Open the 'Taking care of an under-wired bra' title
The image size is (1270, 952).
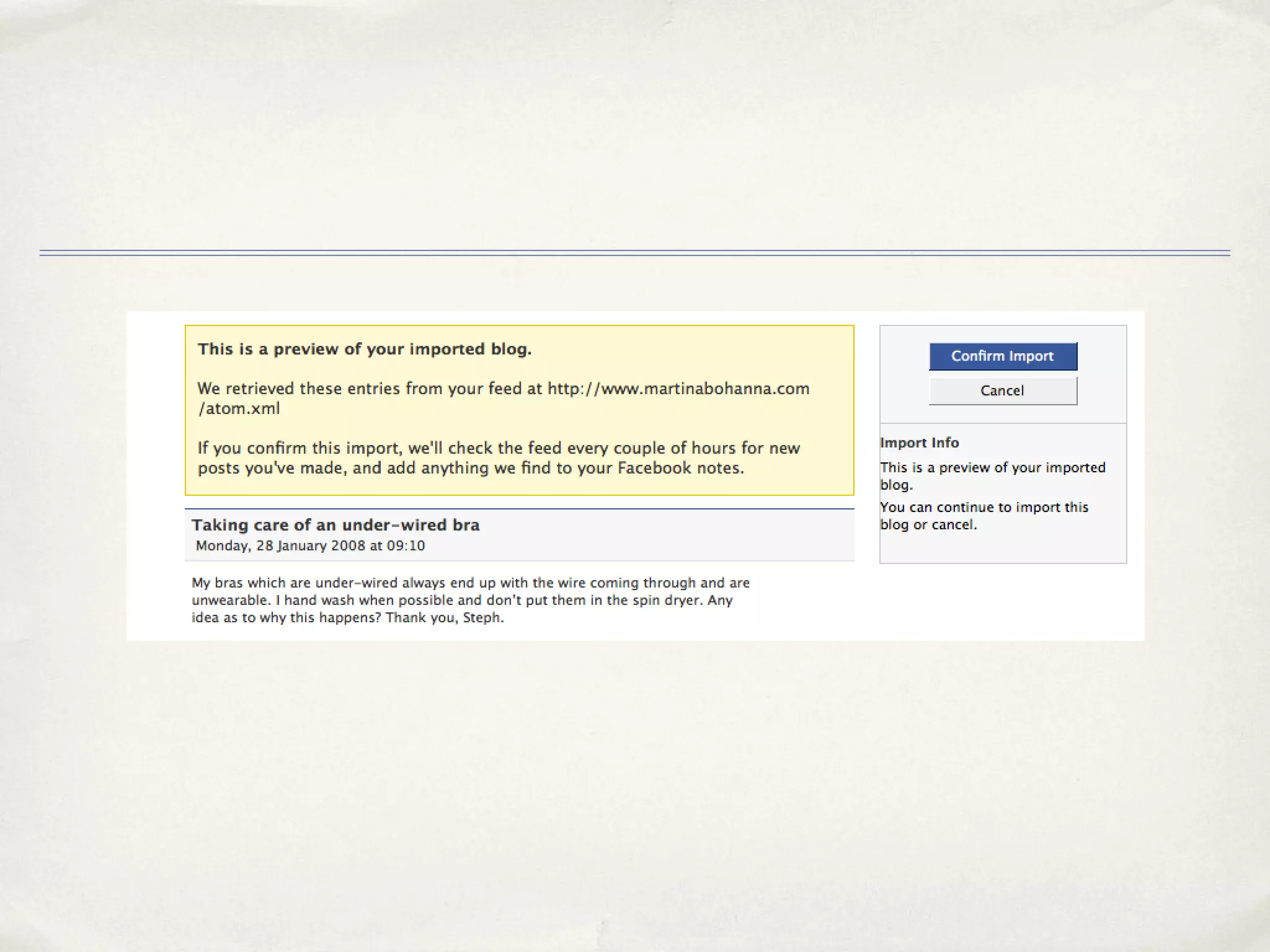pyautogui.click(x=335, y=525)
